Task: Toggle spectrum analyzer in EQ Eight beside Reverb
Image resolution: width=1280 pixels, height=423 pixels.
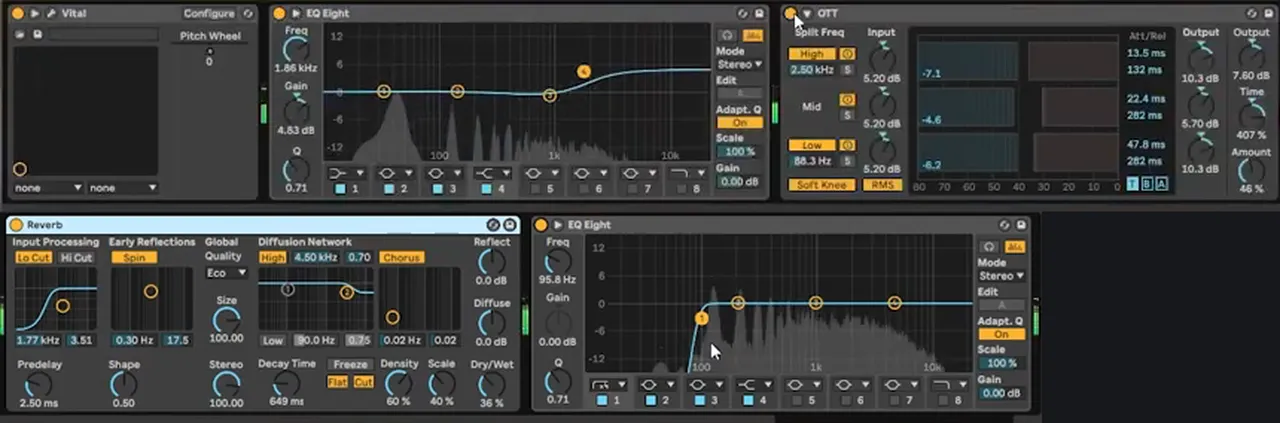Action: [1014, 247]
